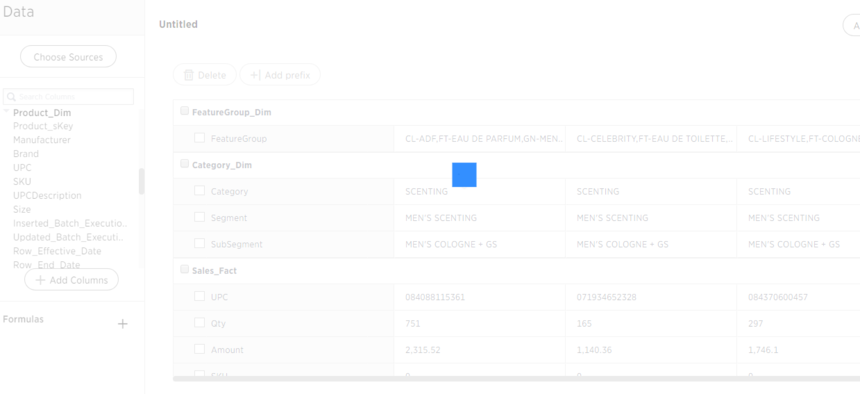Click the Delete trash icon
Image resolution: width=860 pixels, height=394 pixels.
tap(189, 75)
